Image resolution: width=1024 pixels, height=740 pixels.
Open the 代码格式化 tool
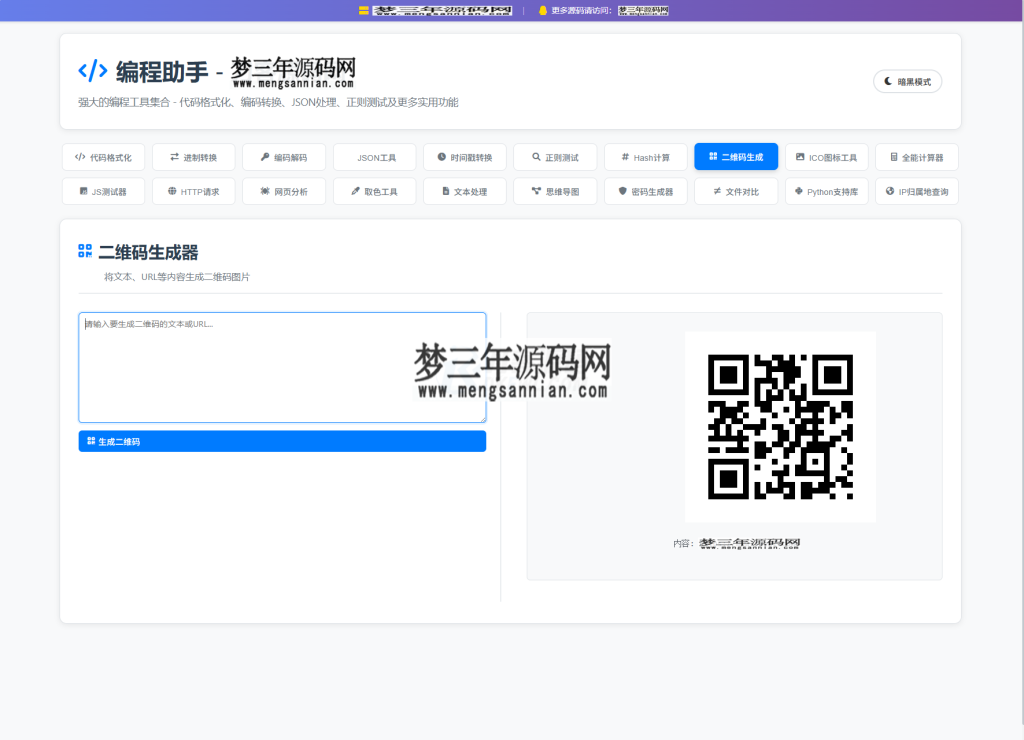click(x=103, y=156)
